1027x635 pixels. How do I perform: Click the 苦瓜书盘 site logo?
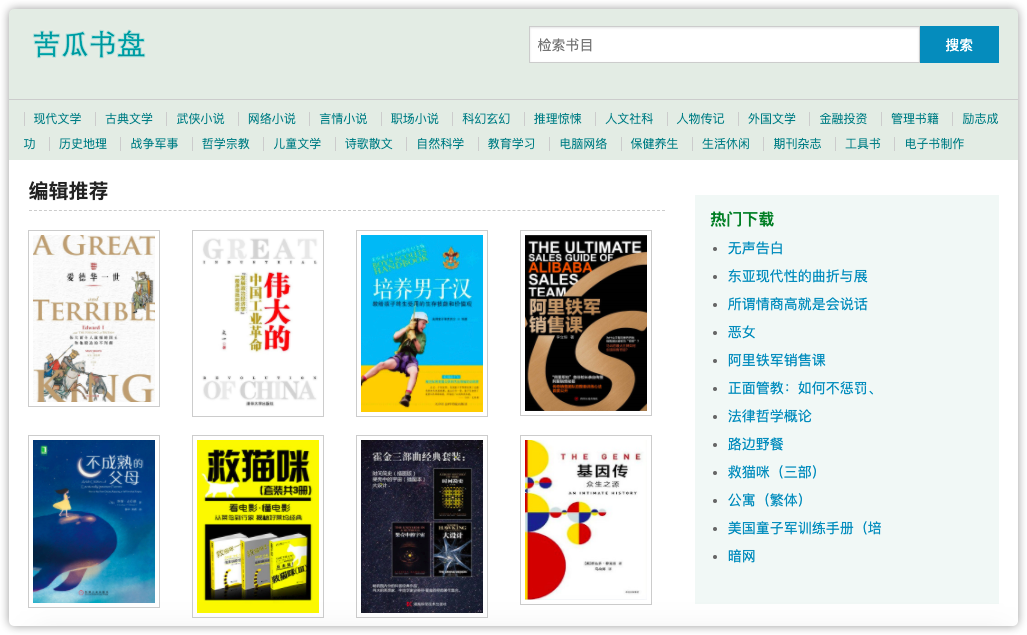(x=89, y=45)
